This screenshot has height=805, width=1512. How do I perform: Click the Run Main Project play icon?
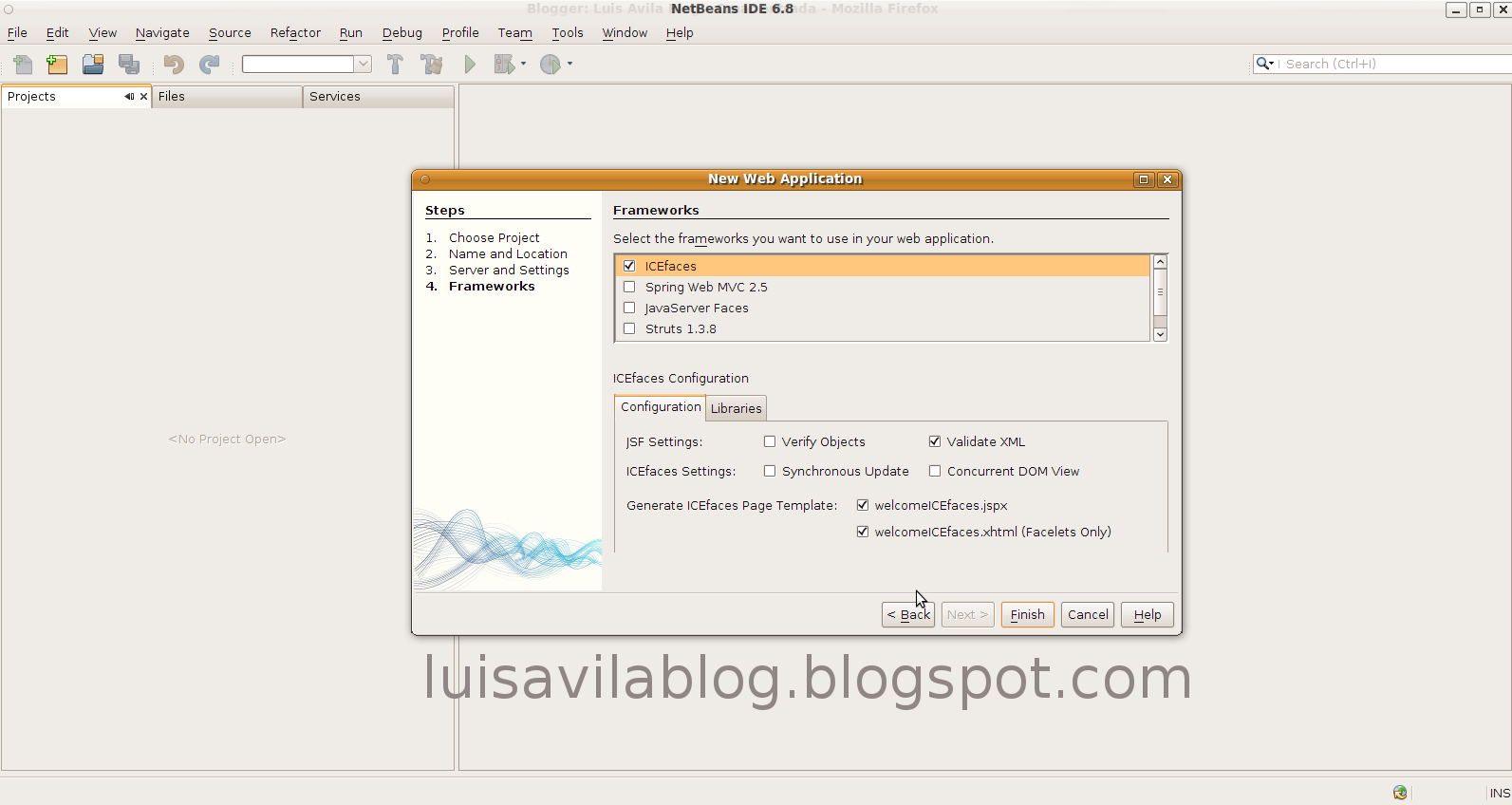click(x=470, y=65)
